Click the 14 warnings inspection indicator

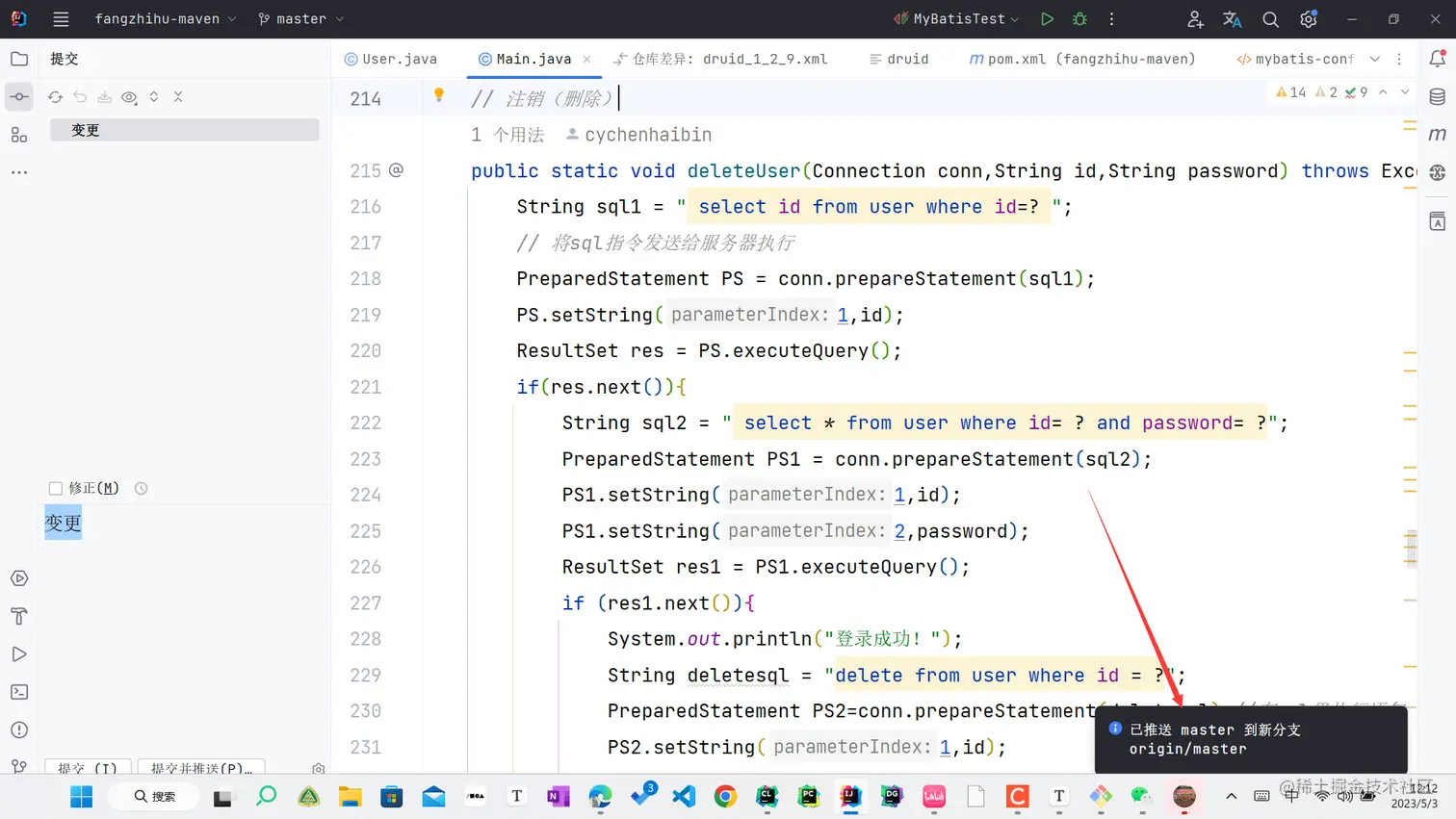pos(1291,92)
